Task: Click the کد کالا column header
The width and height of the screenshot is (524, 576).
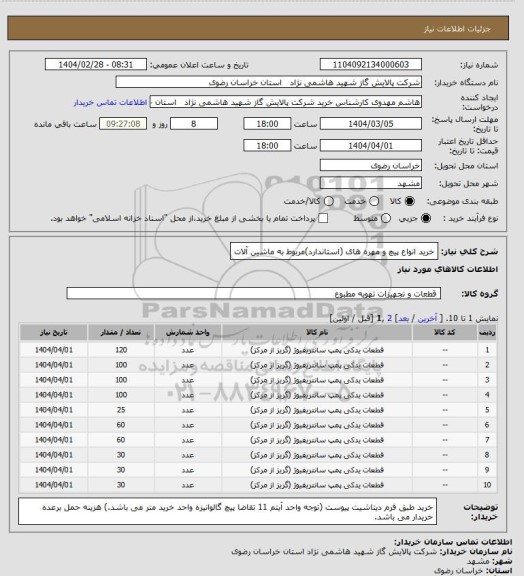Action: (445, 332)
